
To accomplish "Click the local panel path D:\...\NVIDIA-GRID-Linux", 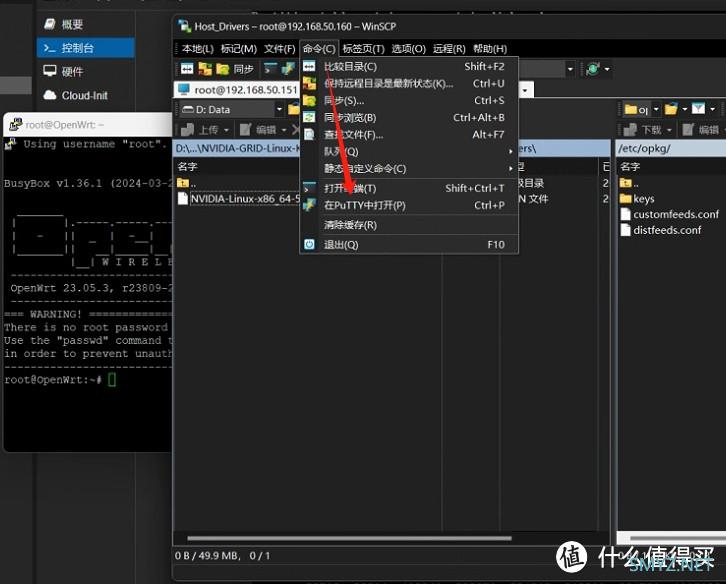I will tap(237, 149).
